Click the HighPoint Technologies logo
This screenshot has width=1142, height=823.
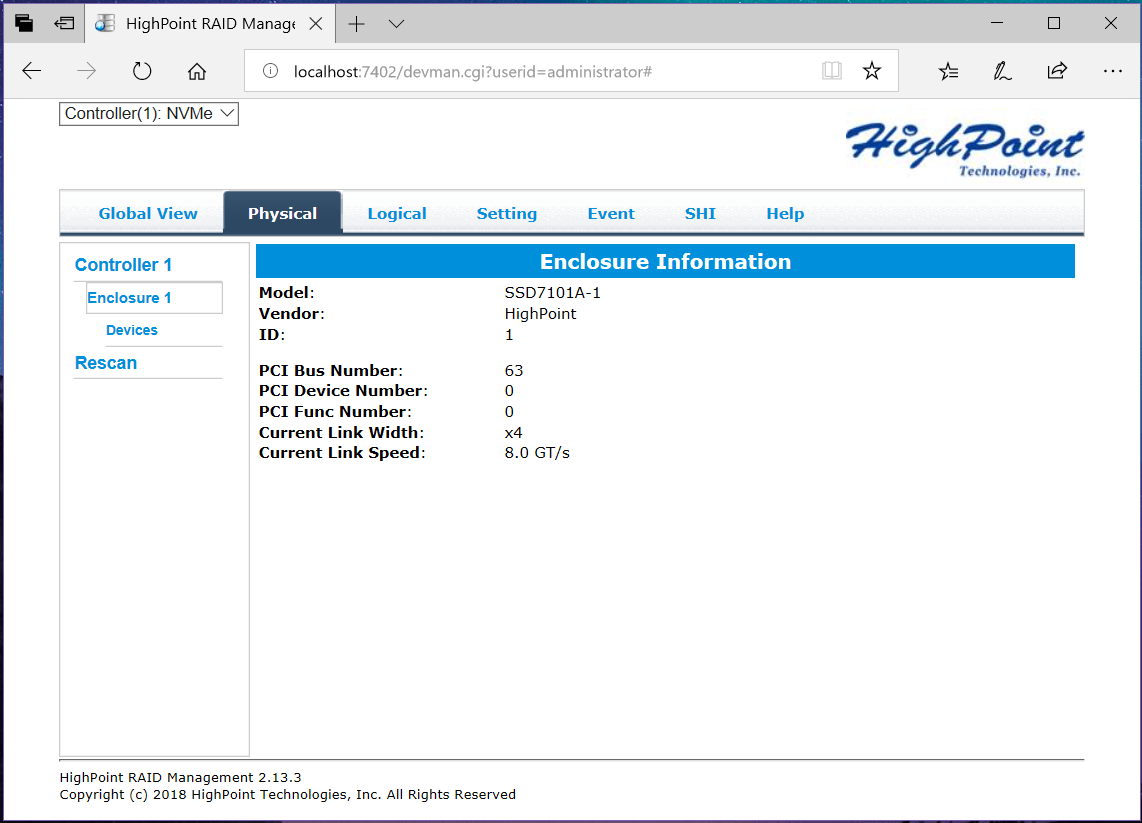click(964, 149)
